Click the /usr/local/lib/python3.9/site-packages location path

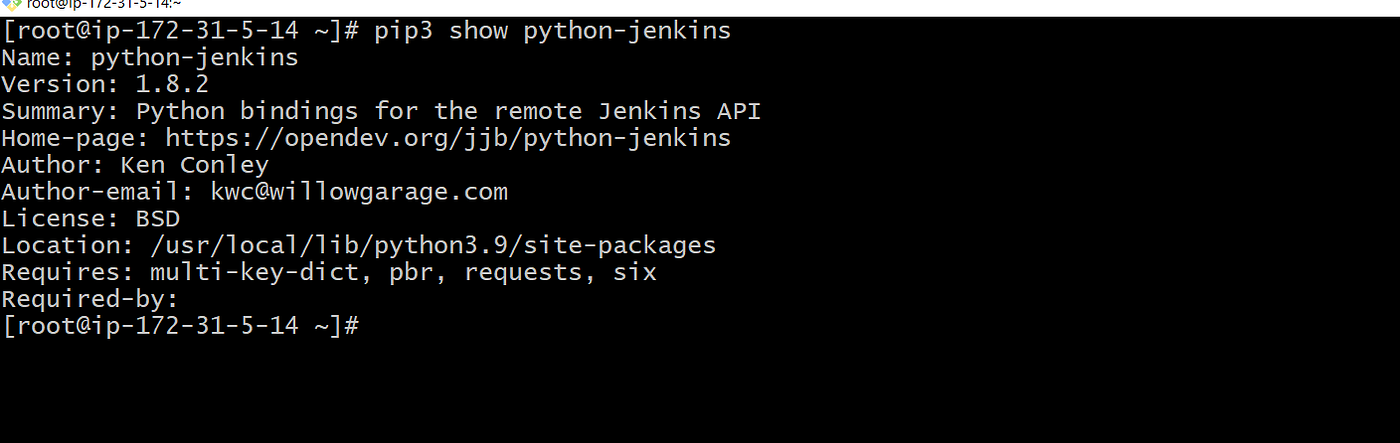[x=433, y=245]
